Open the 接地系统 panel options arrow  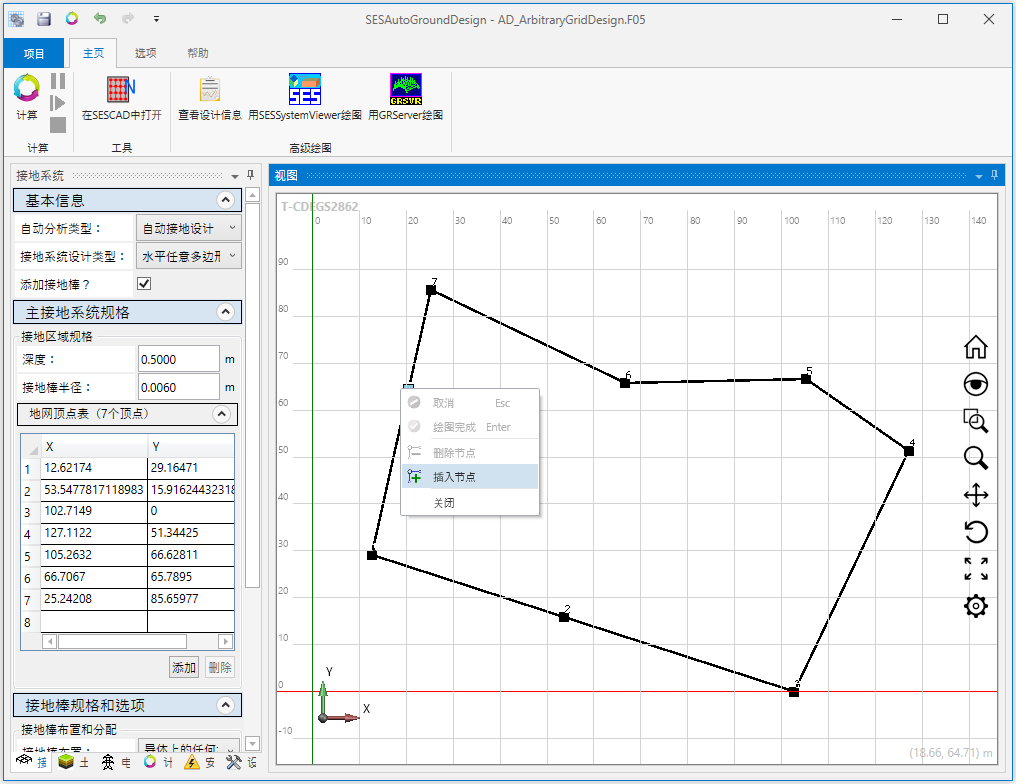[x=235, y=176]
